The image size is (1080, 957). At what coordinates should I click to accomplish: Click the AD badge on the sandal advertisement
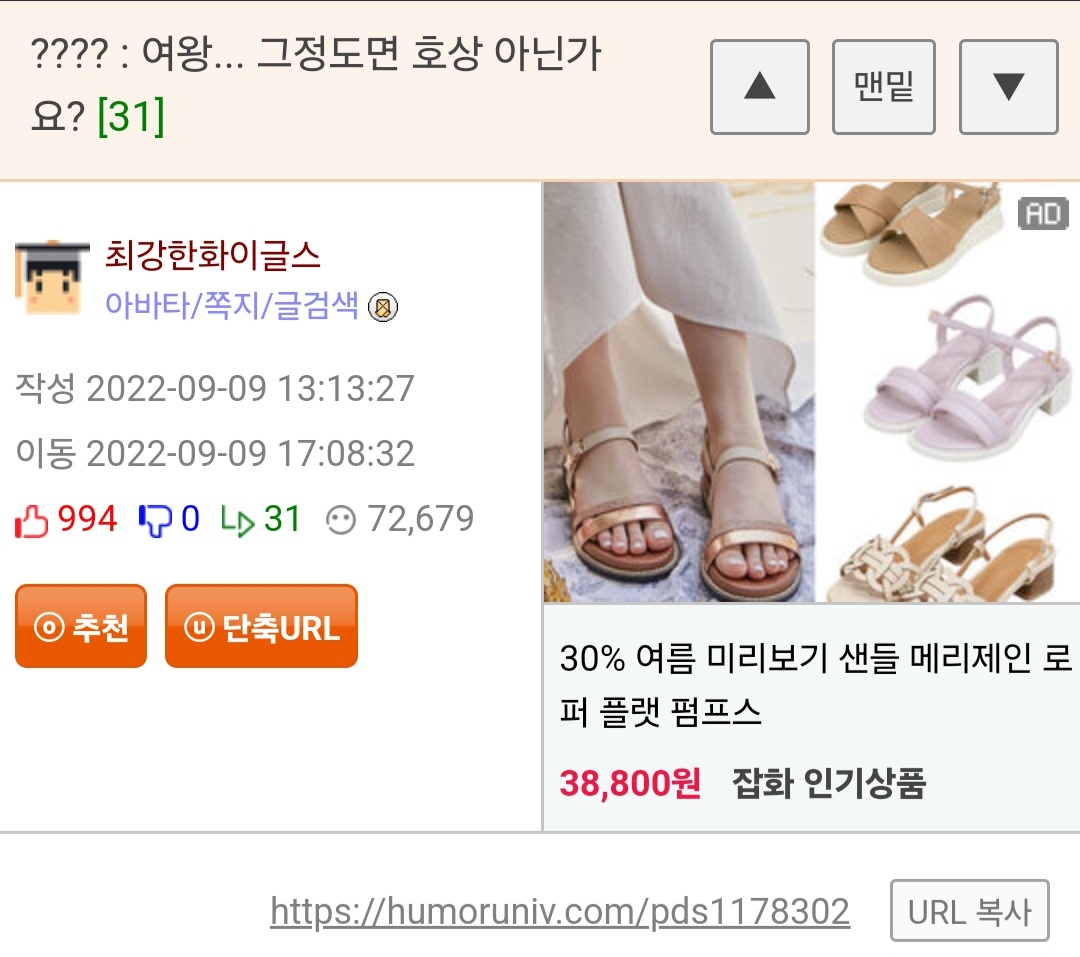click(1043, 214)
